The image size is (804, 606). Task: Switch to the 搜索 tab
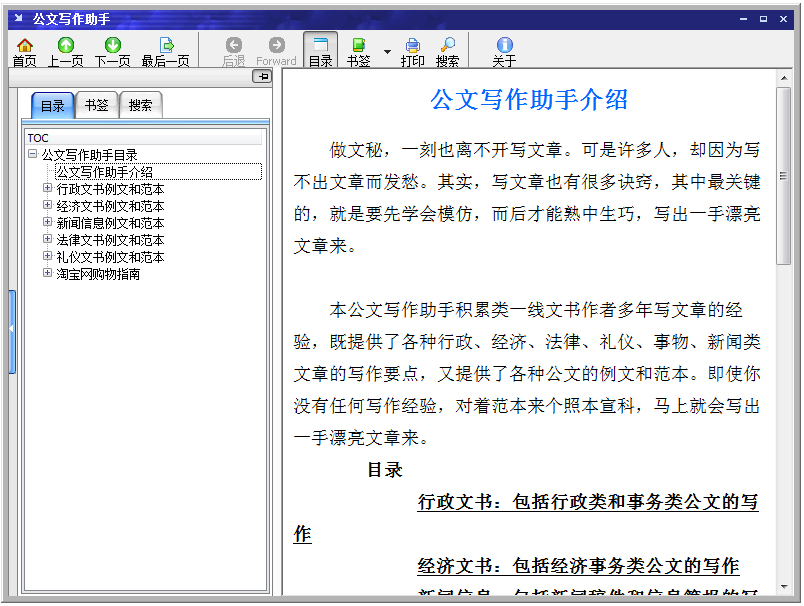139,104
